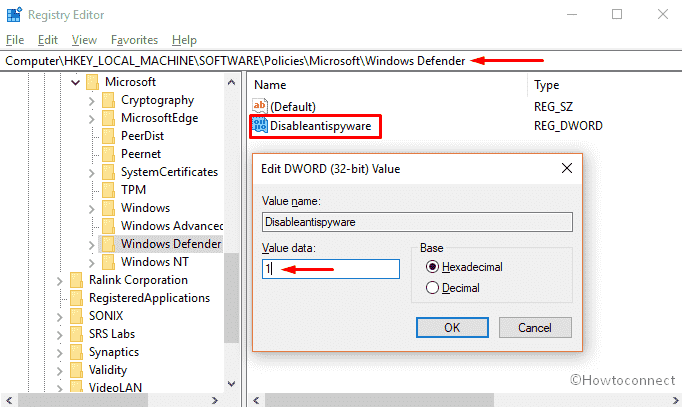Expand the SRS Labs key
682x407 pixels.
60,335
